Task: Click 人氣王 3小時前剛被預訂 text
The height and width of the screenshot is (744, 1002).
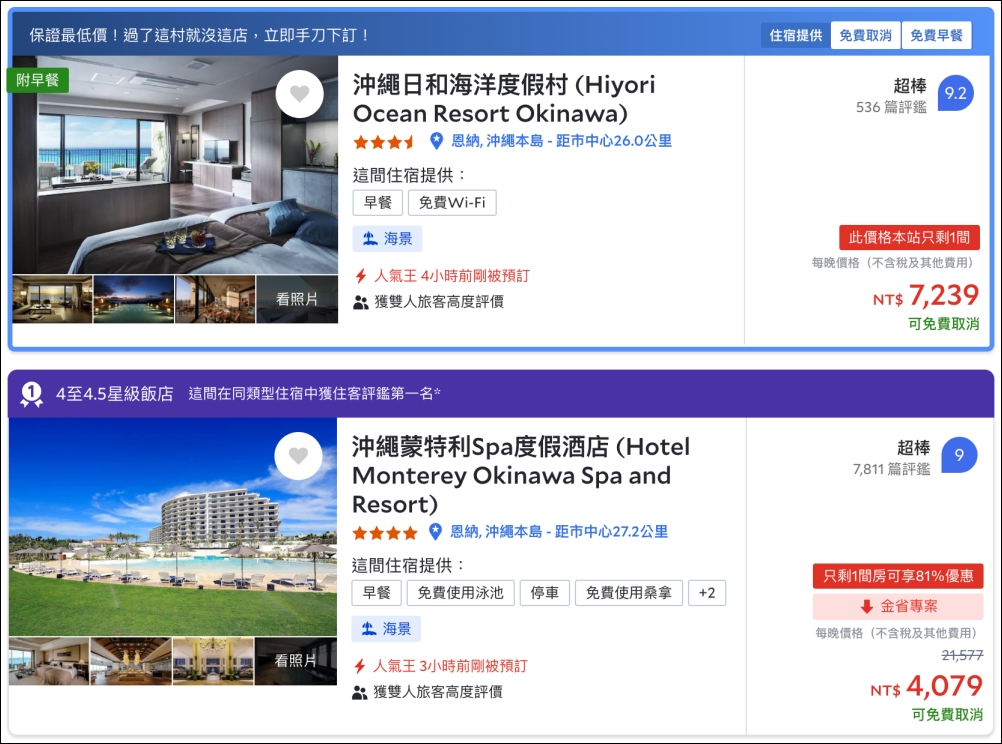Action: [451, 666]
